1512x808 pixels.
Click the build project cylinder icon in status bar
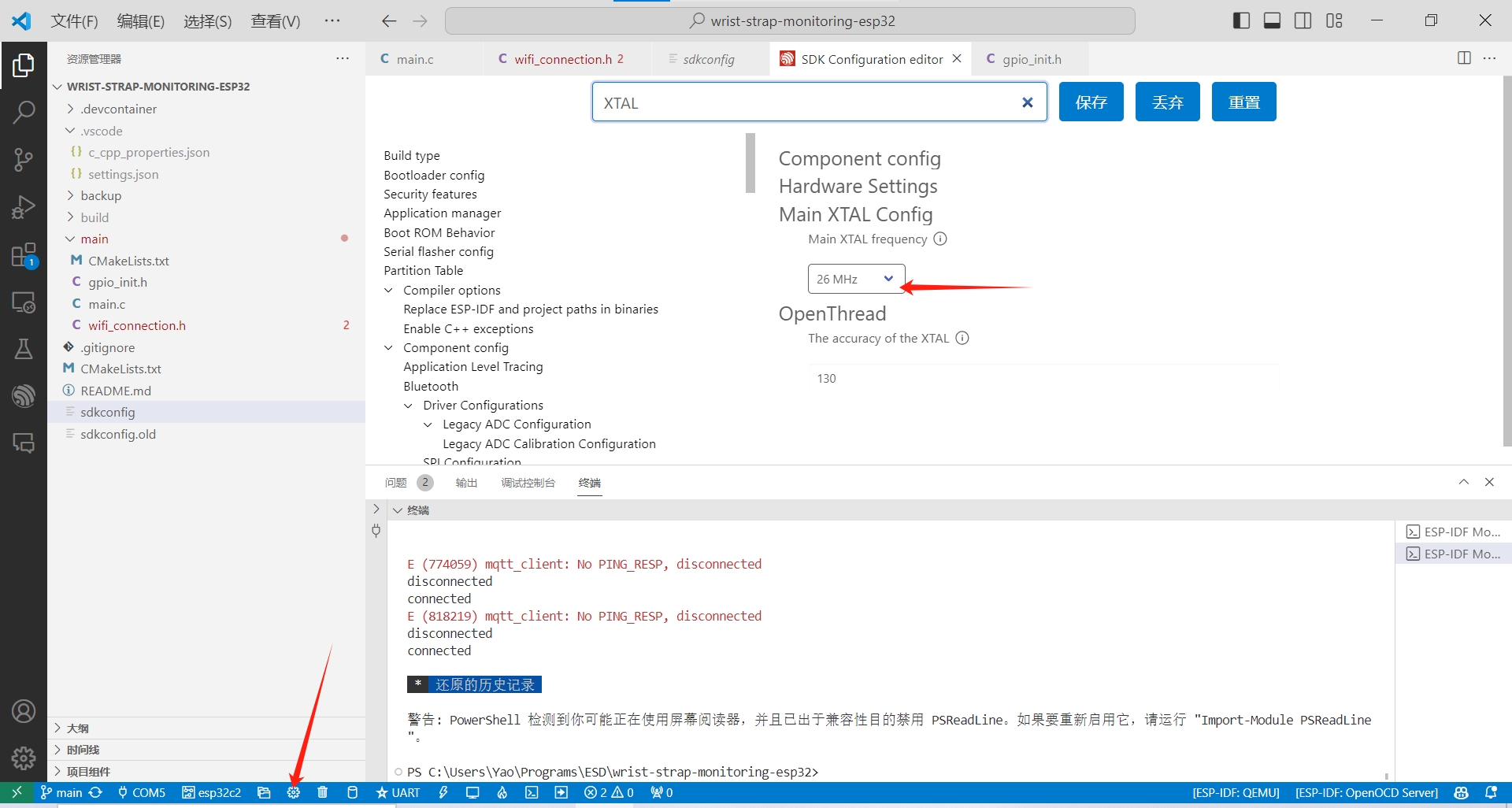[353, 792]
